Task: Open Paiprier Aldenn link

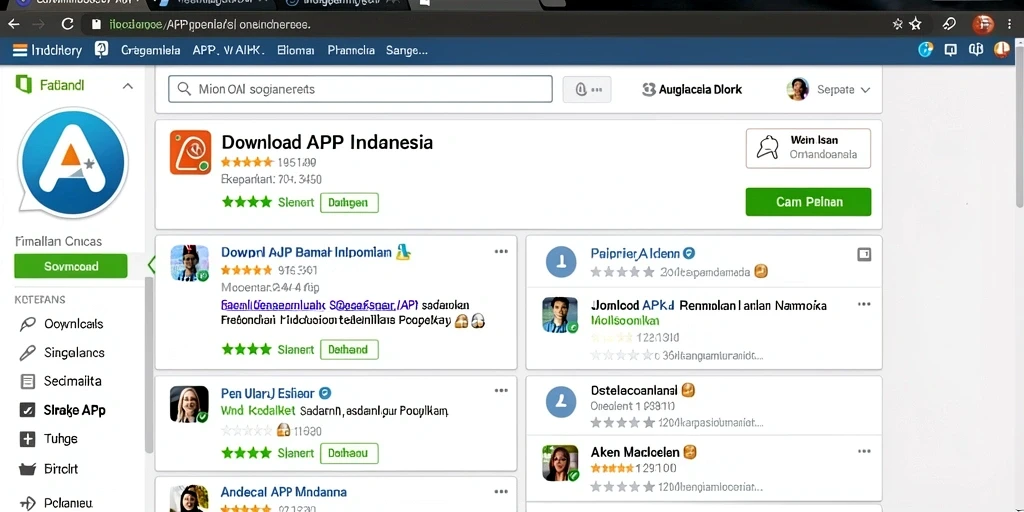Action: (x=635, y=253)
